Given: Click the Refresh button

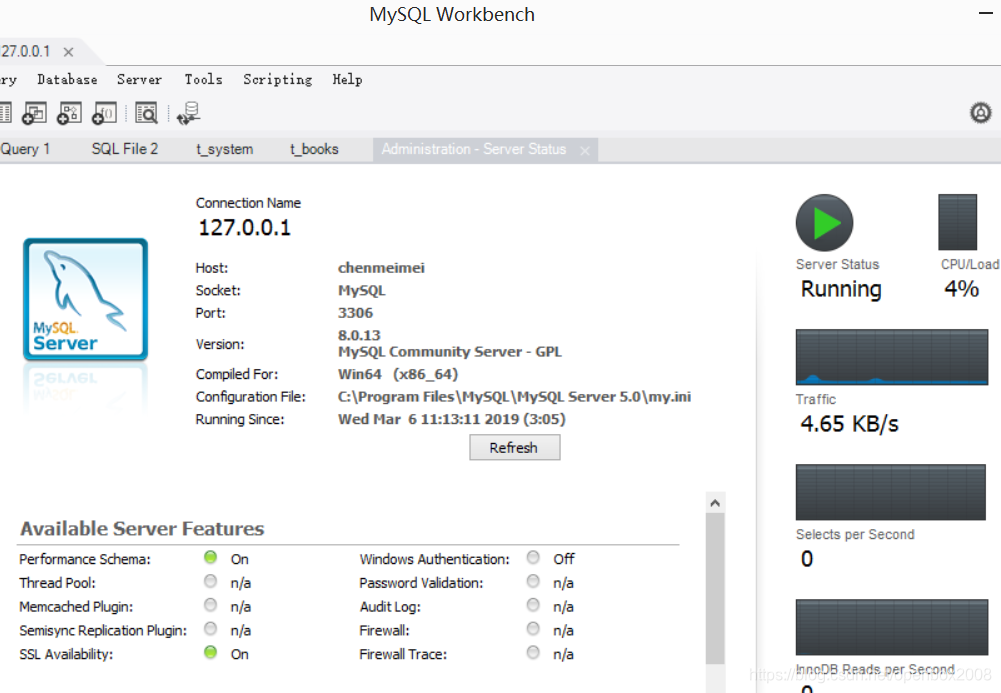Looking at the screenshot, I should (x=515, y=447).
